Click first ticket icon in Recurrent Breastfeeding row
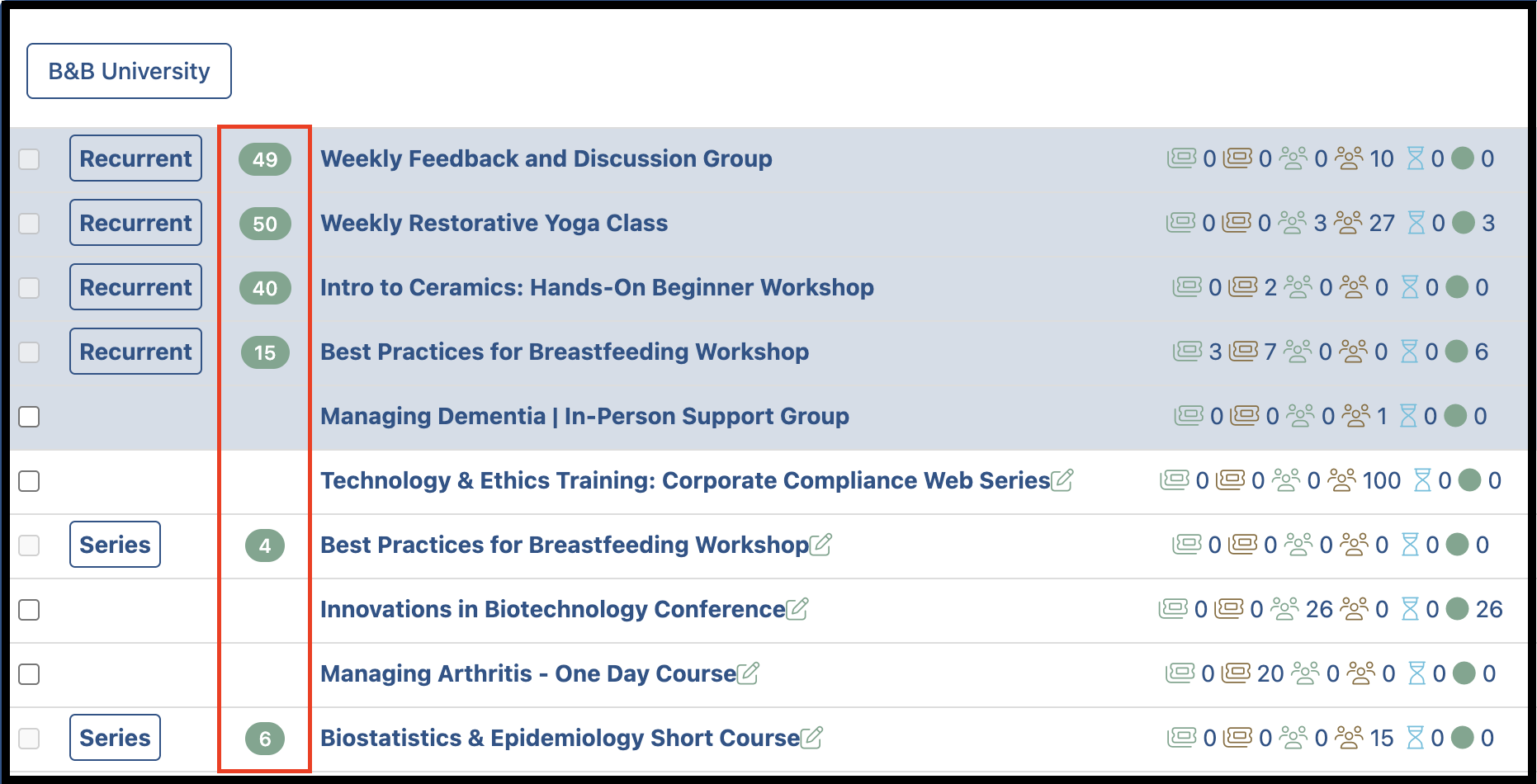The image size is (1537, 784). tap(1188, 352)
